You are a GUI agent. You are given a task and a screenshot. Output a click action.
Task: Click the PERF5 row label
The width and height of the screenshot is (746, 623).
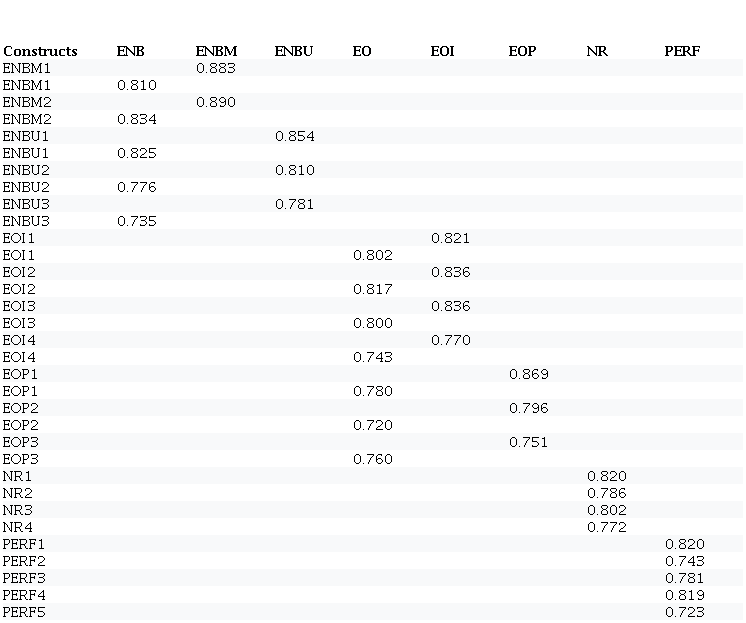click(24, 612)
